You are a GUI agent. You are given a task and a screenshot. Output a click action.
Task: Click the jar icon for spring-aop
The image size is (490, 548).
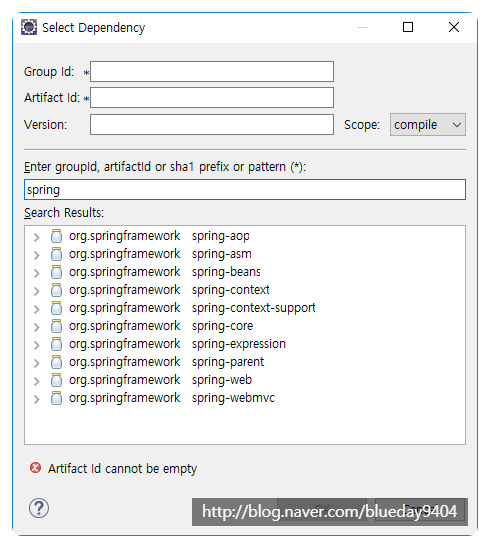[56, 236]
